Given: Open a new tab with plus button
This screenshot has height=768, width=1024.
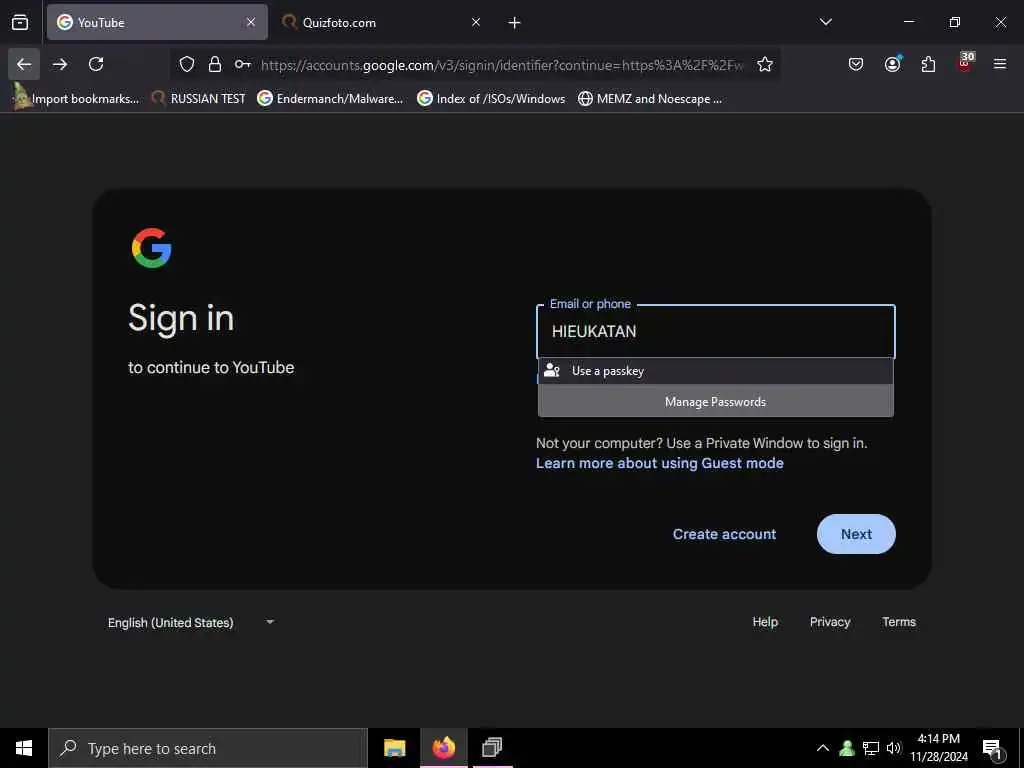Looking at the screenshot, I should (x=514, y=23).
